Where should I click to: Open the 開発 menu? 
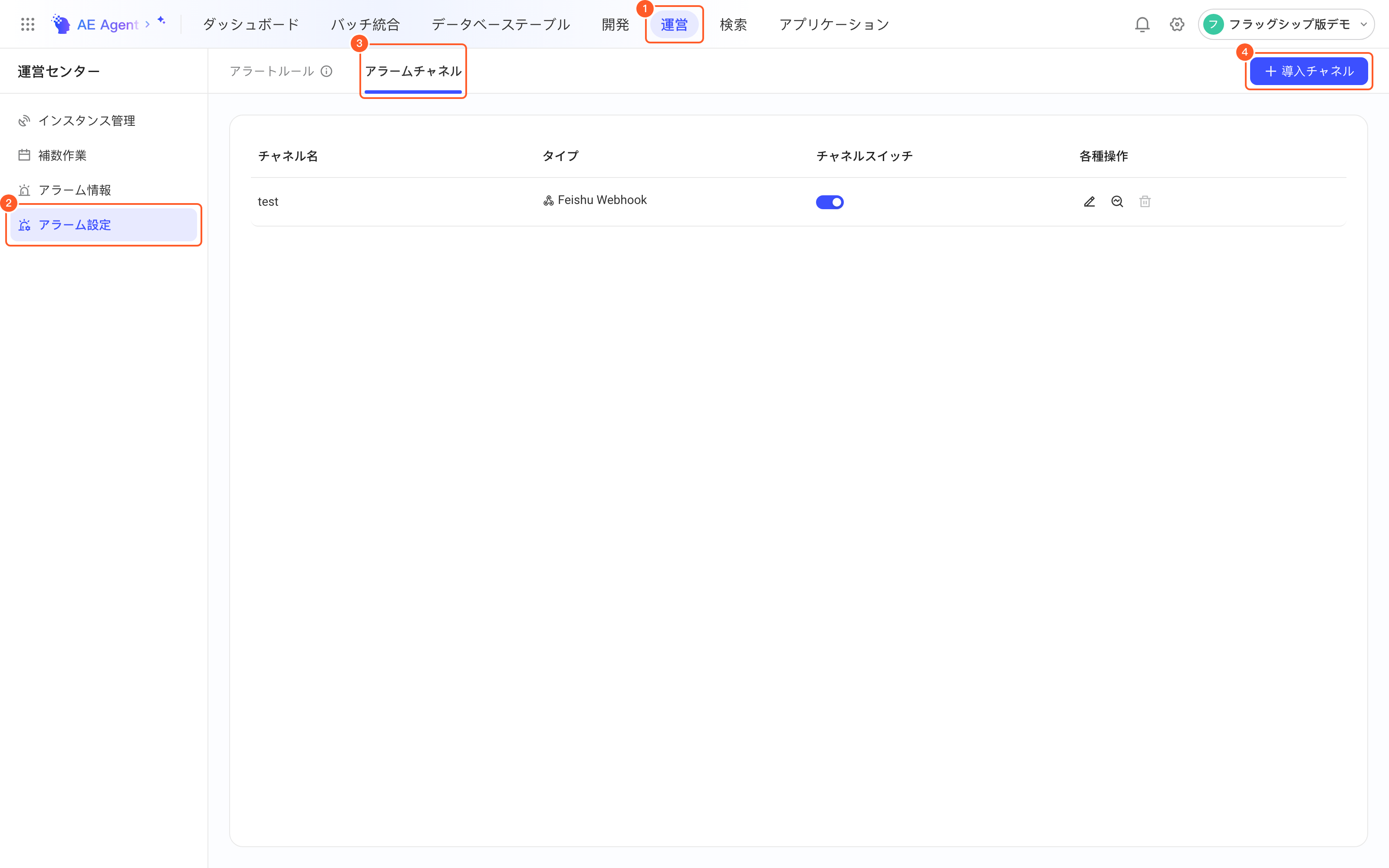(x=616, y=24)
